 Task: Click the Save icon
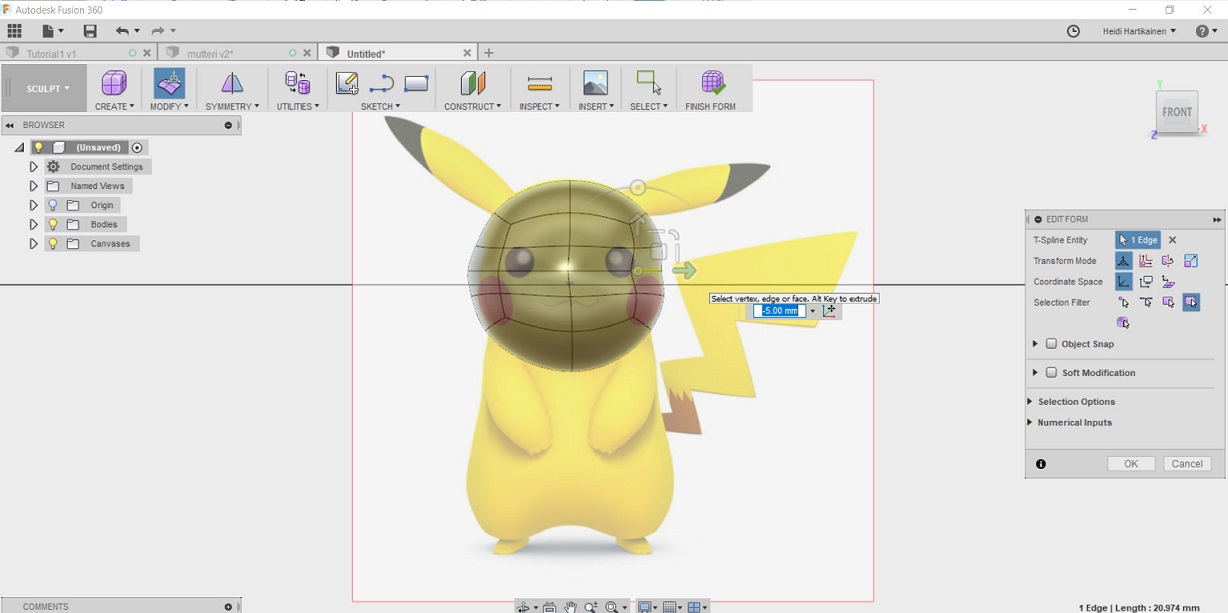coord(90,31)
